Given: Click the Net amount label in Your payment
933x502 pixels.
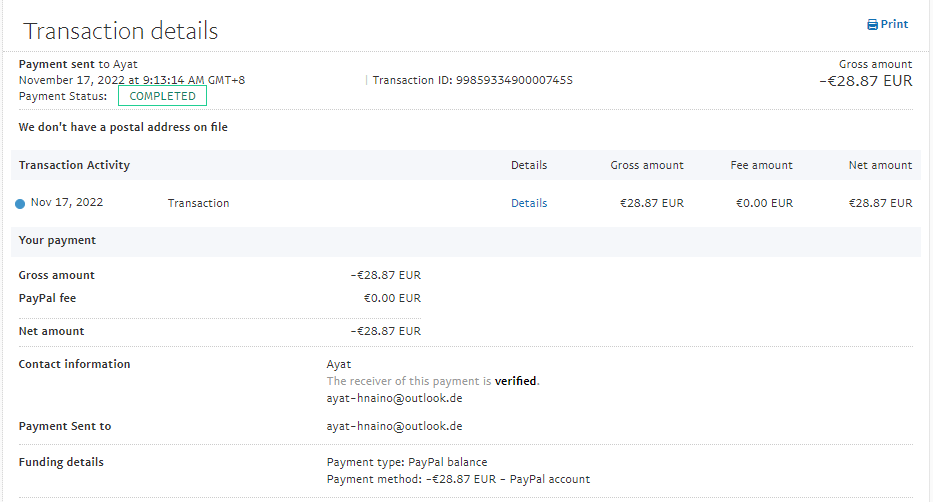Looking at the screenshot, I should [x=51, y=331].
